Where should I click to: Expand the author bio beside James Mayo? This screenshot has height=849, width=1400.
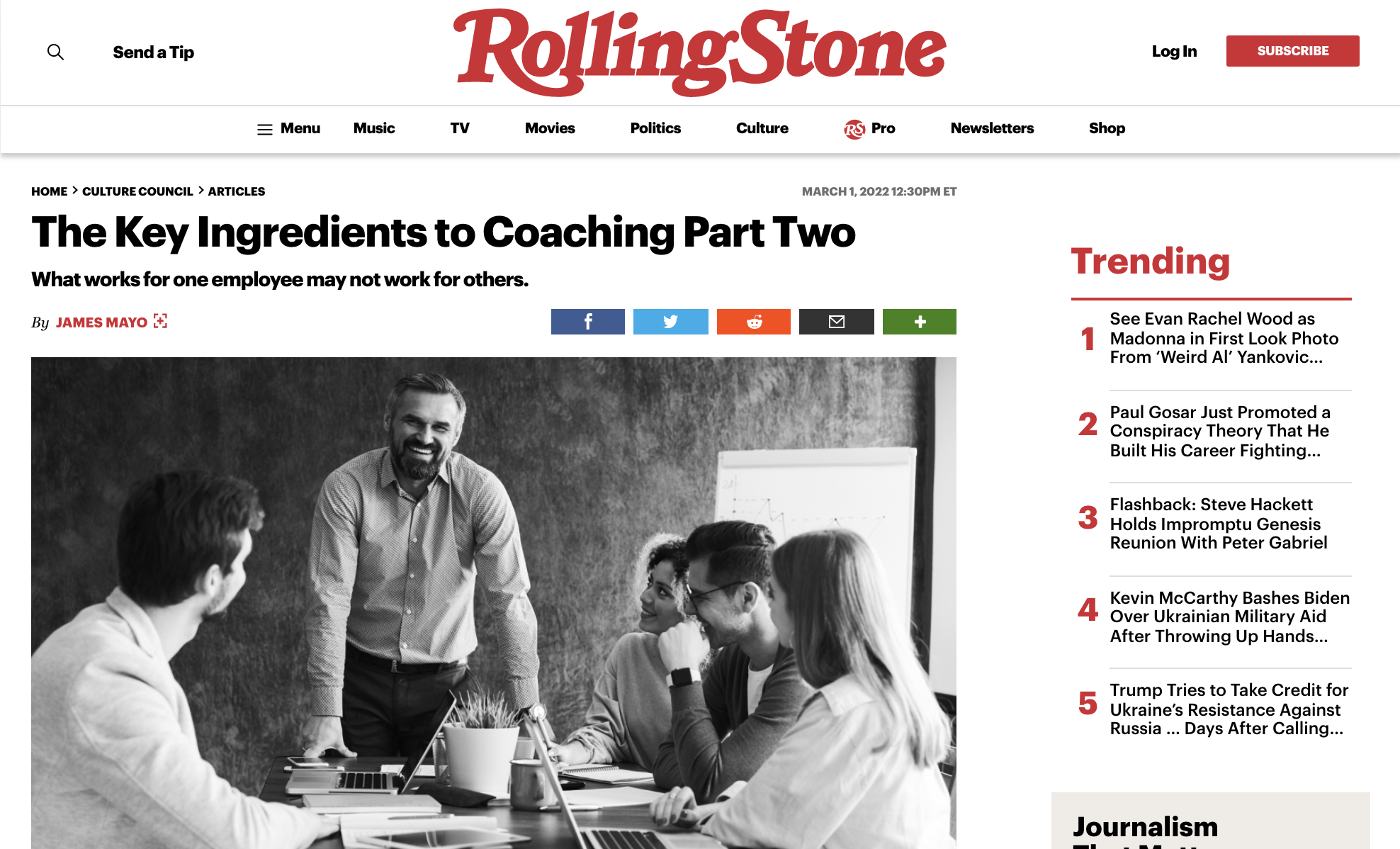[x=161, y=321]
